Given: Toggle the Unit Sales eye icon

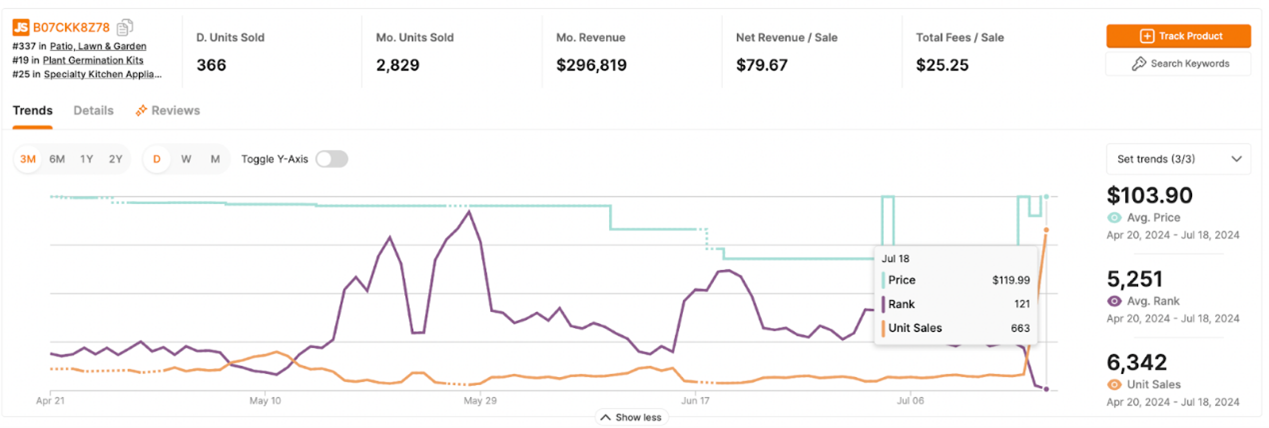Looking at the screenshot, I should tap(1114, 385).
